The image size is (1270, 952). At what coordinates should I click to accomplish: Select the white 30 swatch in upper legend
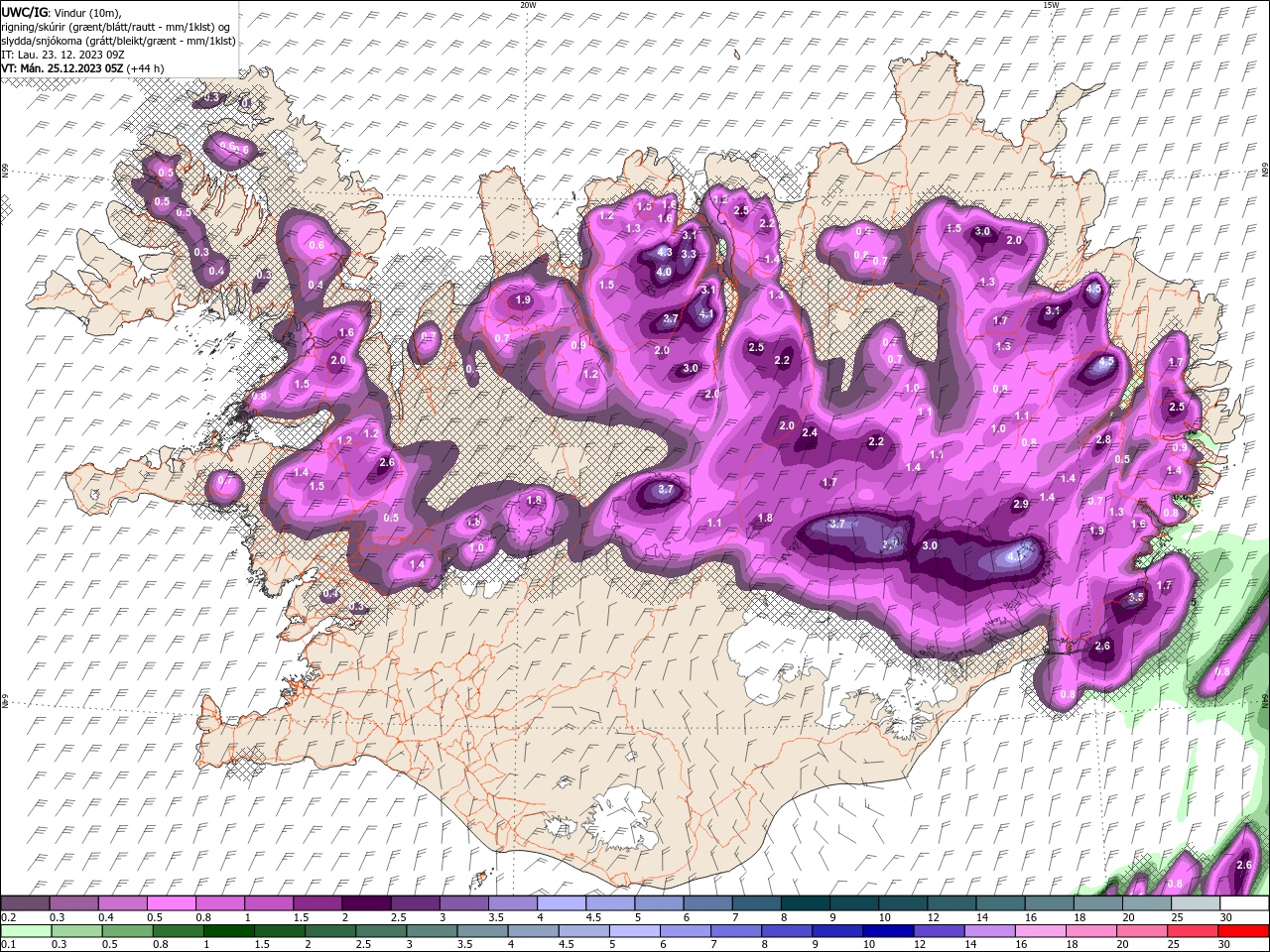point(1243,903)
